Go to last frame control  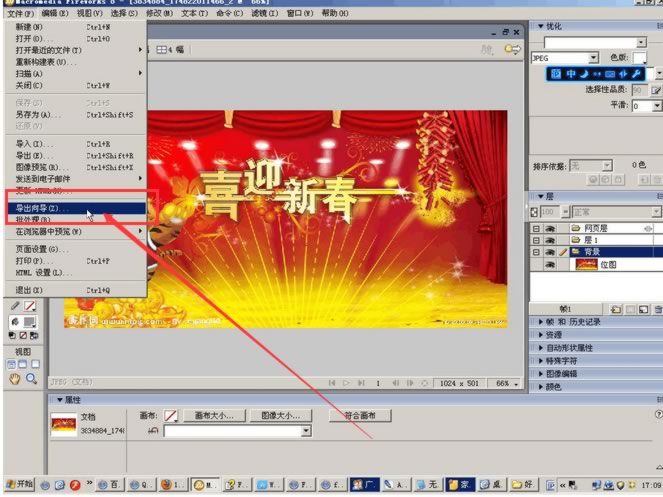click(x=361, y=383)
